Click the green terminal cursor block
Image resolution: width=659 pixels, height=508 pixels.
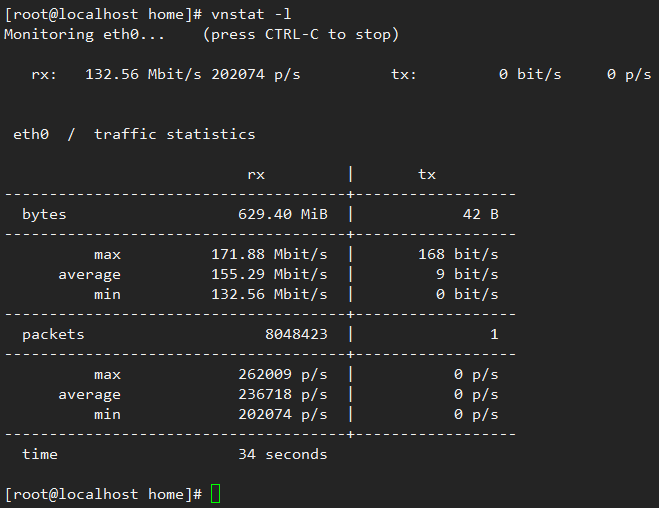tap(216, 493)
